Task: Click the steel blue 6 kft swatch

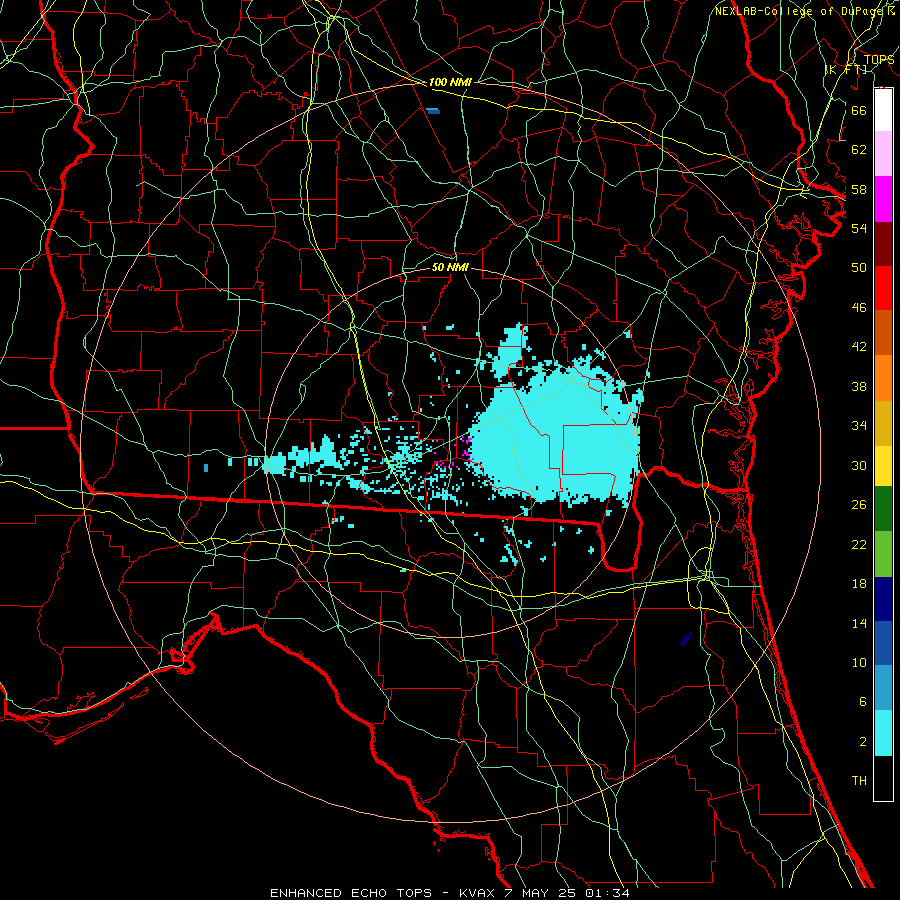Action: (x=883, y=688)
